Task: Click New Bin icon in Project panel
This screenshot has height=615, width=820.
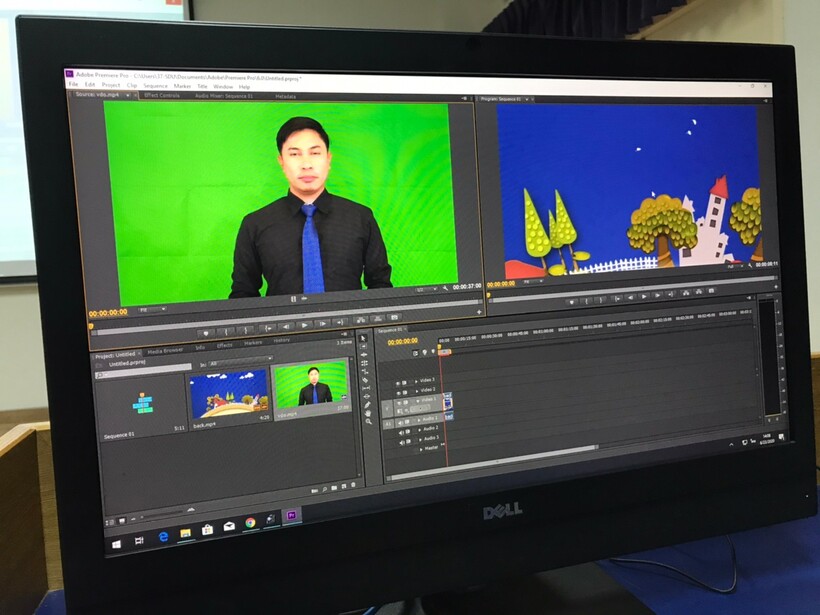Action: 334,488
